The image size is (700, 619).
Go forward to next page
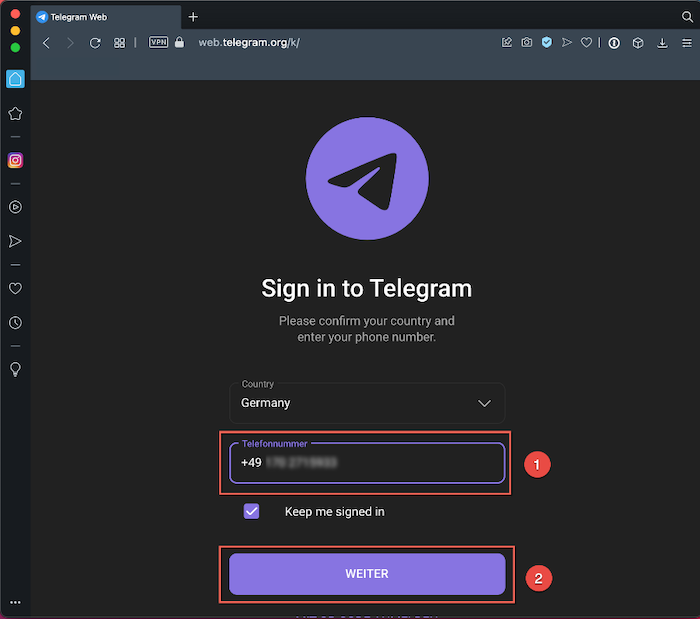pos(70,43)
